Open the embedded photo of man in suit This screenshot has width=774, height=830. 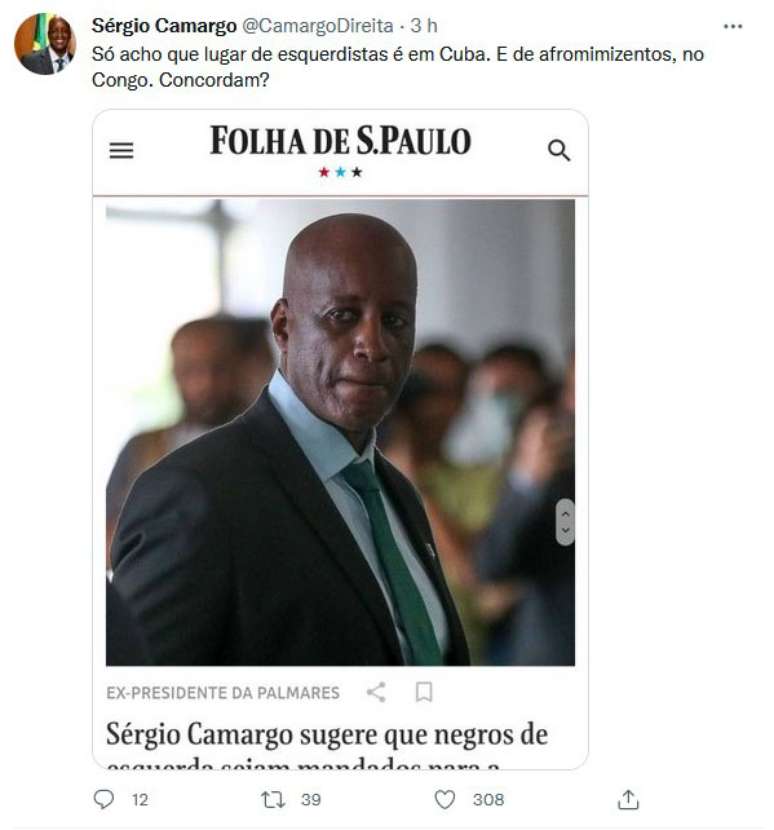click(x=340, y=432)
